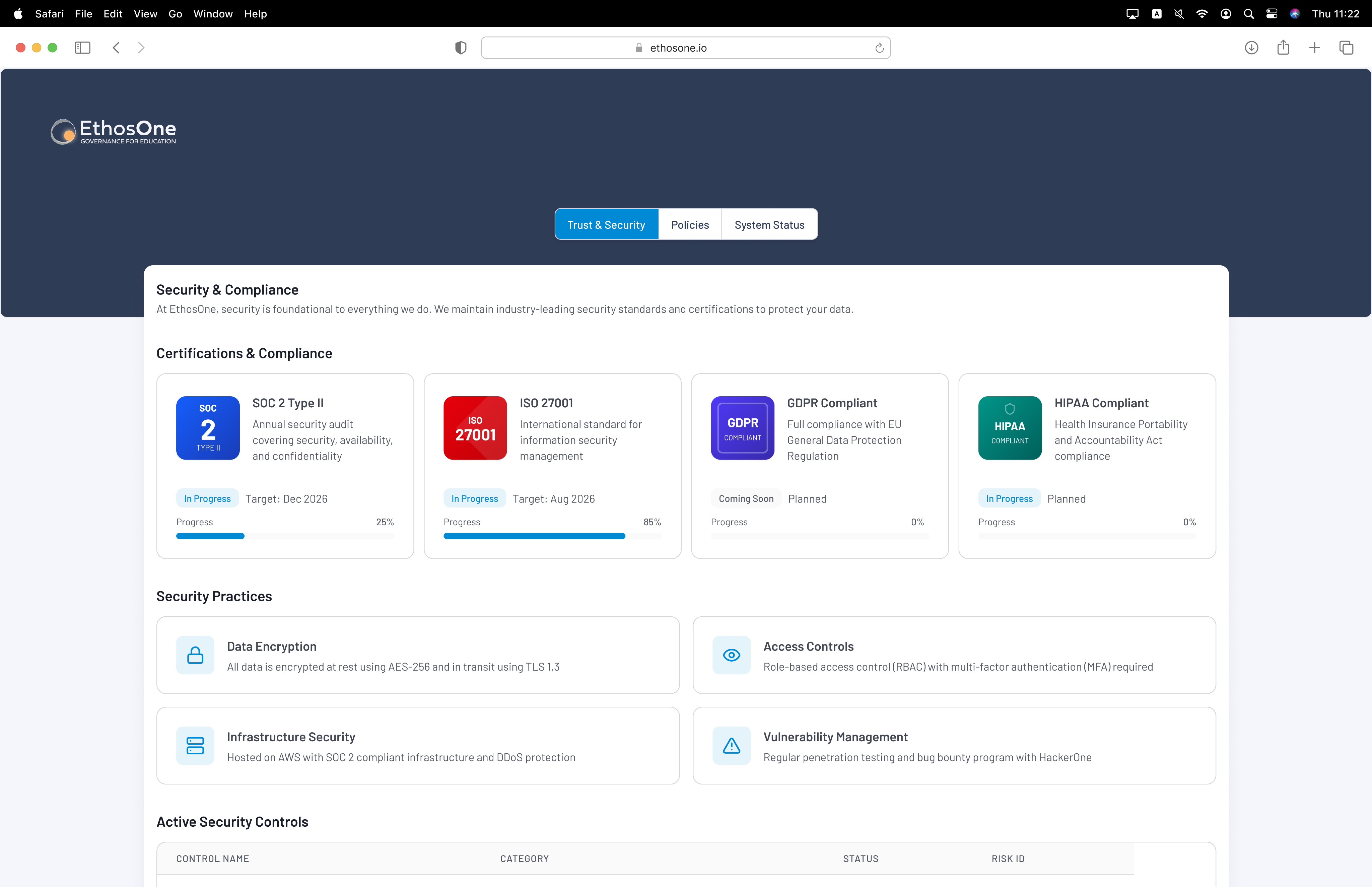Screen dimensions: 1372x887
Task: Open the View menu in menu bar
Action: click(145, 14)
